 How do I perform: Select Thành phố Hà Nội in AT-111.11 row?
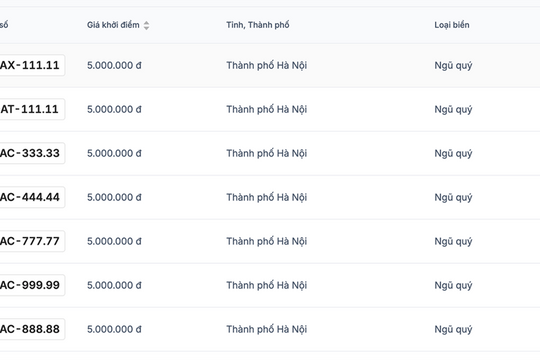(x=267, y=109)
